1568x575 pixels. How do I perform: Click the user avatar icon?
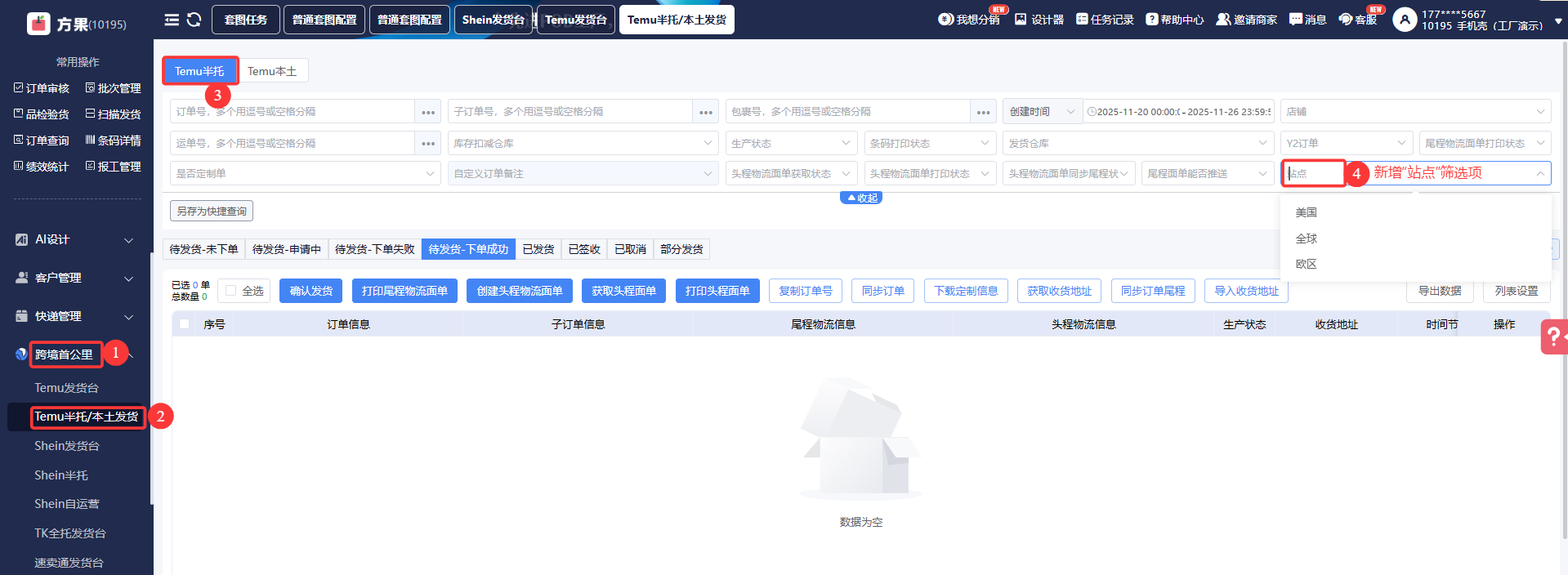point(1404,20)
